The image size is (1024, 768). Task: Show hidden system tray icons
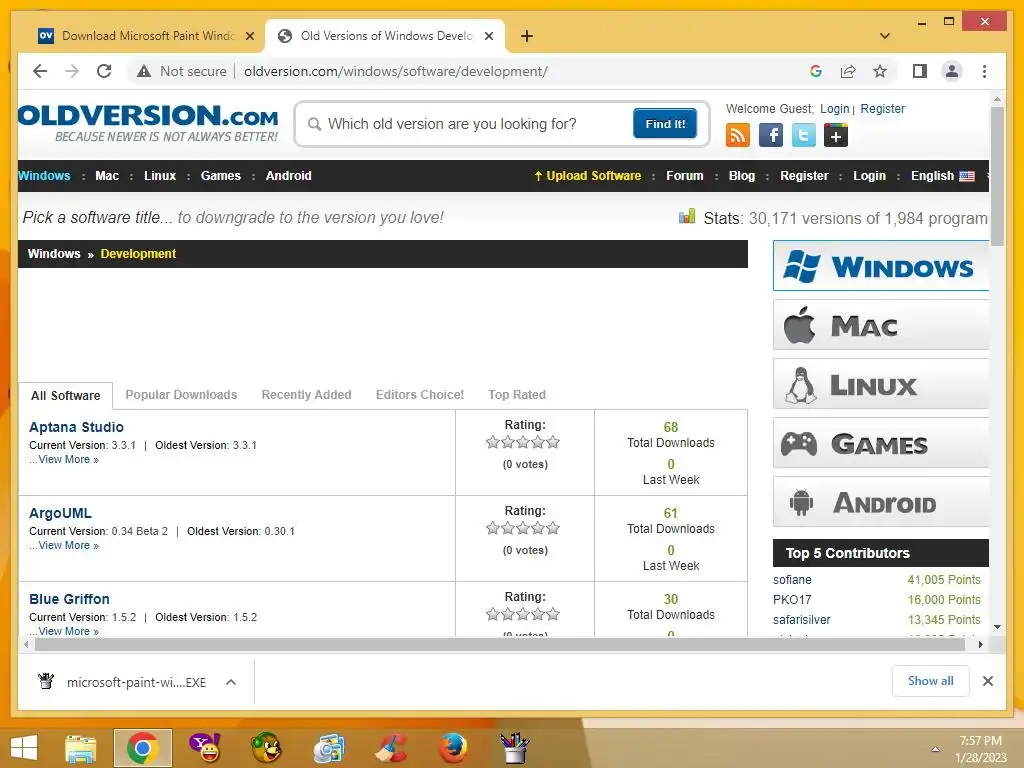pos(935,749)
